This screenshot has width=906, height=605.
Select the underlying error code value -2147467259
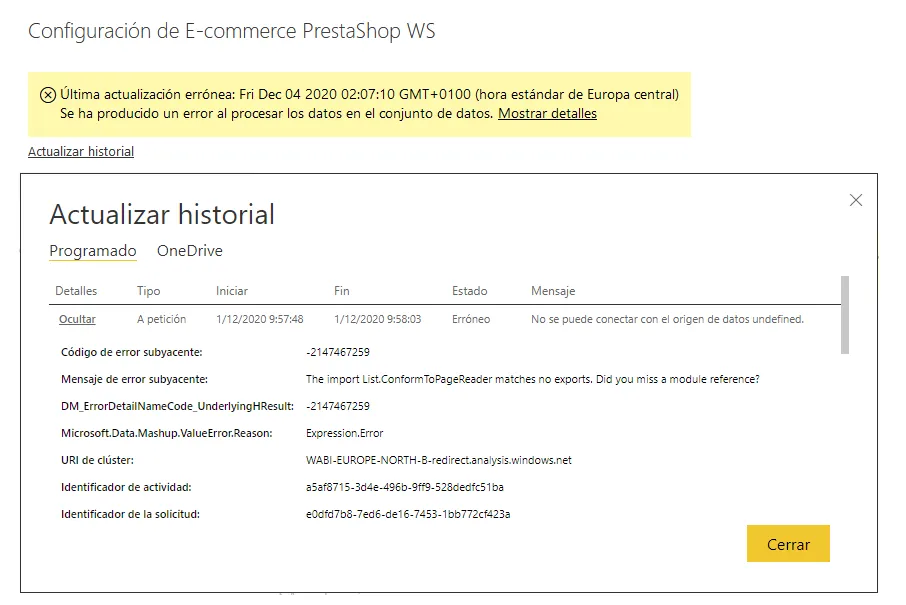338,352
